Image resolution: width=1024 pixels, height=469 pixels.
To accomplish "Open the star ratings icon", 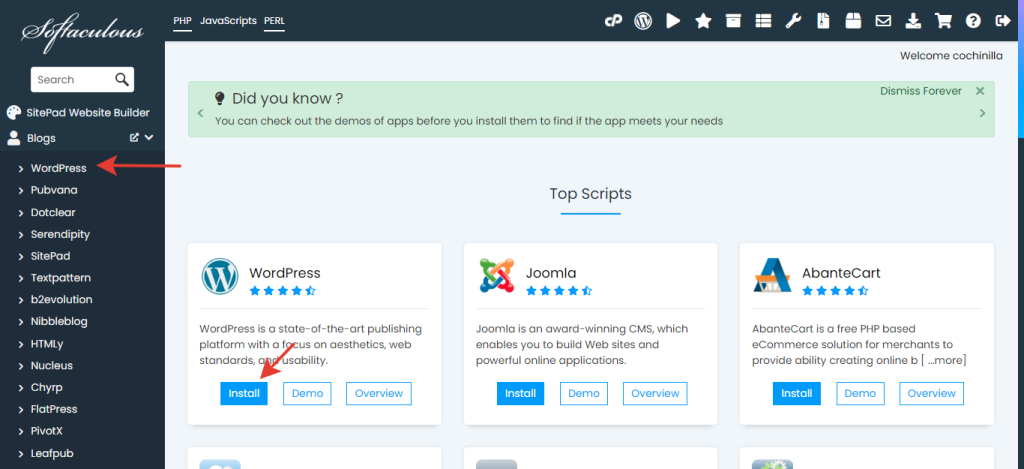I will coord(703,21).
